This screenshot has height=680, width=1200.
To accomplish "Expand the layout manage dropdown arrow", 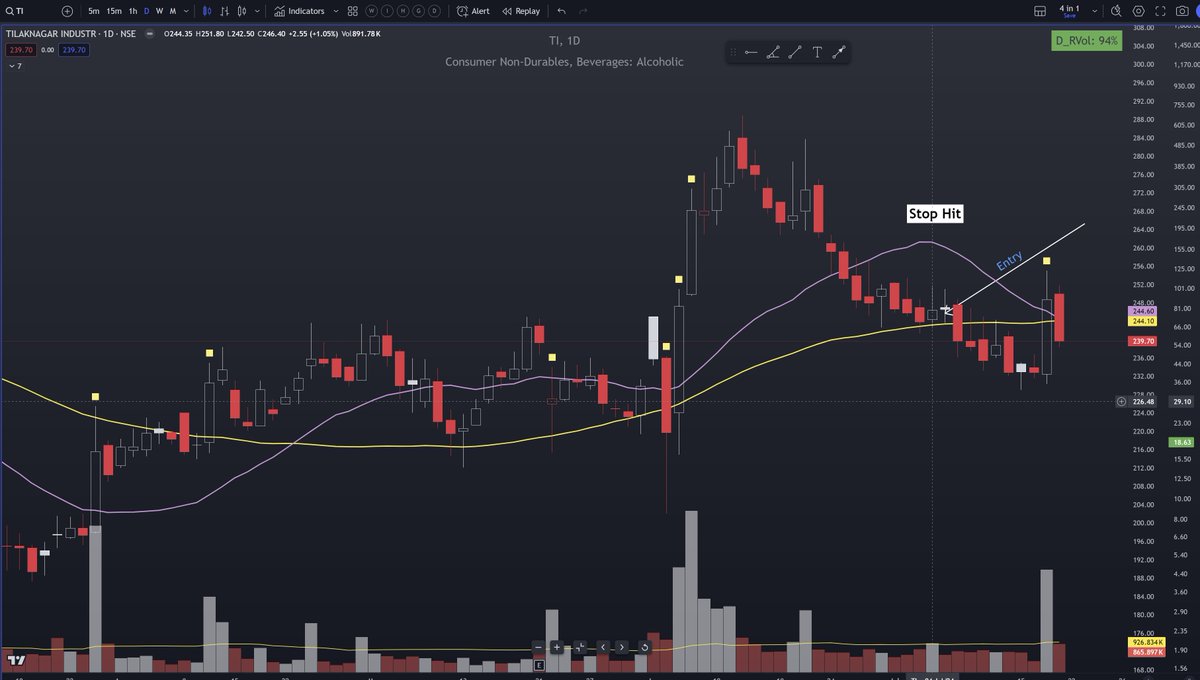I will click(1095, 11).
